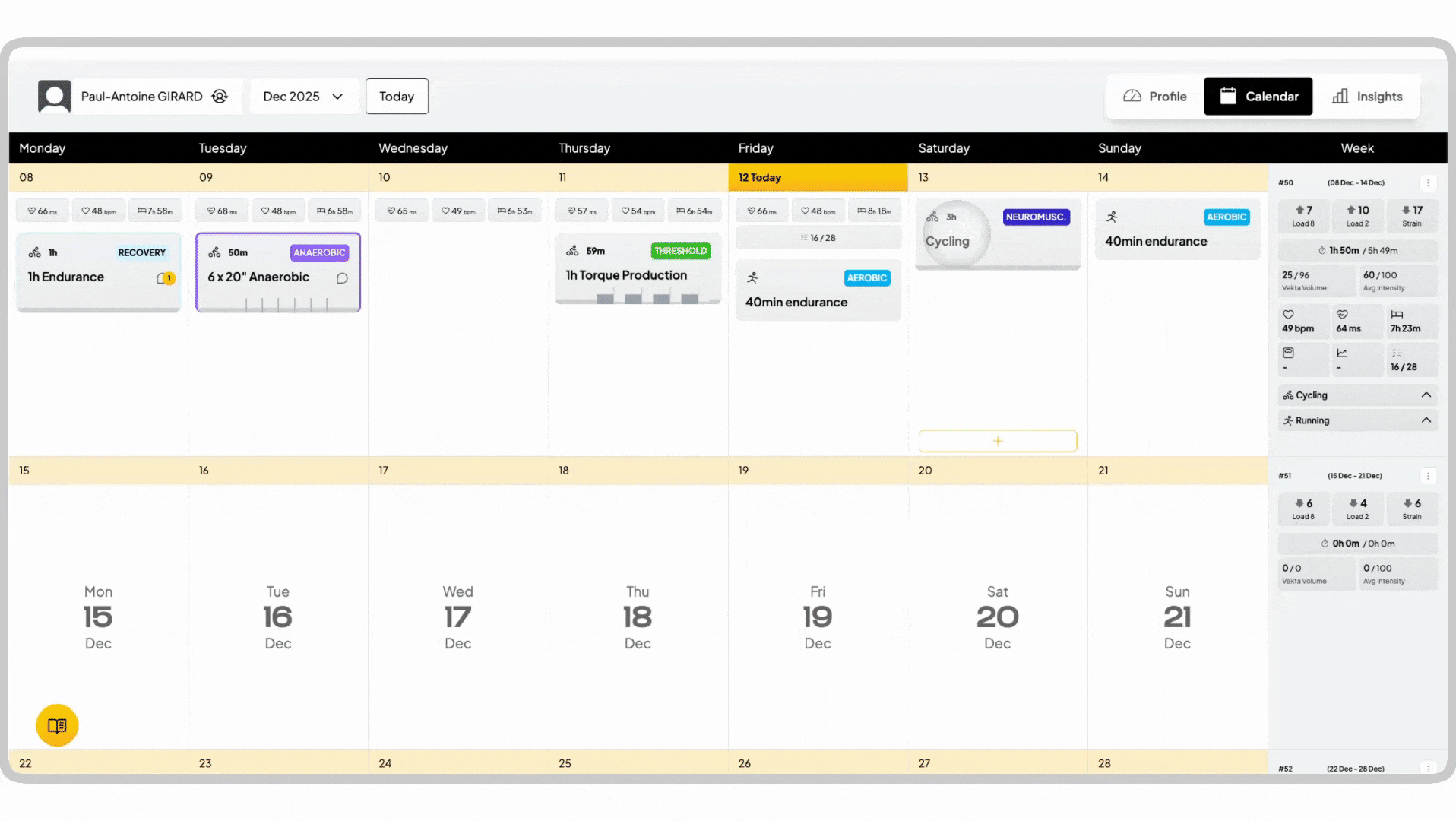1456x821 pixels.
Task: Click the Today button
Action: [x=397, y=97]
